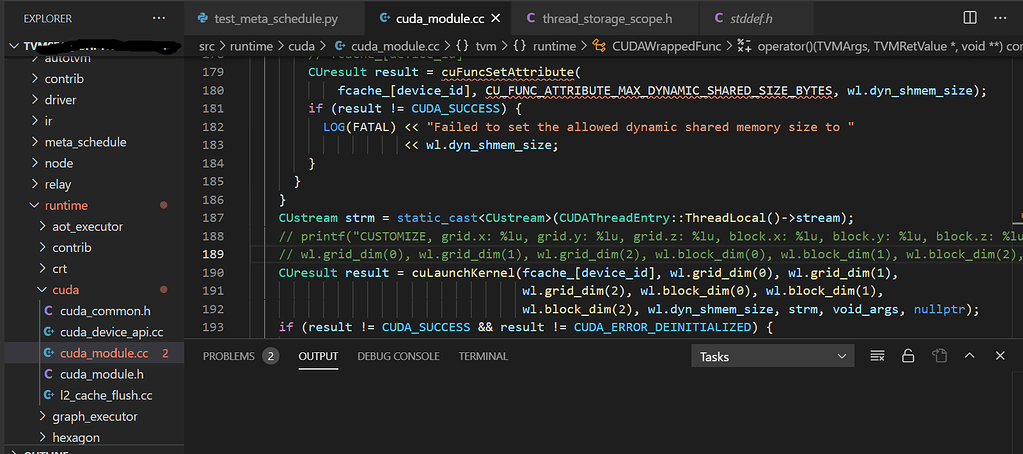Open the output log in editor
Viewport: 1023px width, 454px height.
coord(939,356)
